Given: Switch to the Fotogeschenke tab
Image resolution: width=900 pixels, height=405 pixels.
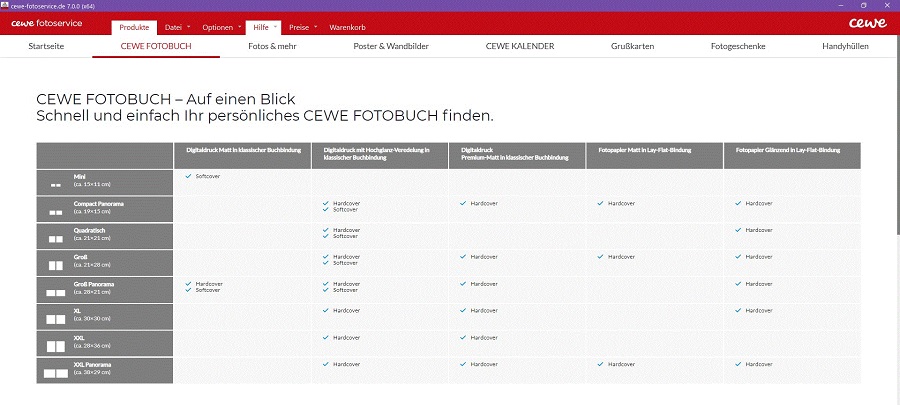Looking at the screenshot, I should tap(737, 46).
